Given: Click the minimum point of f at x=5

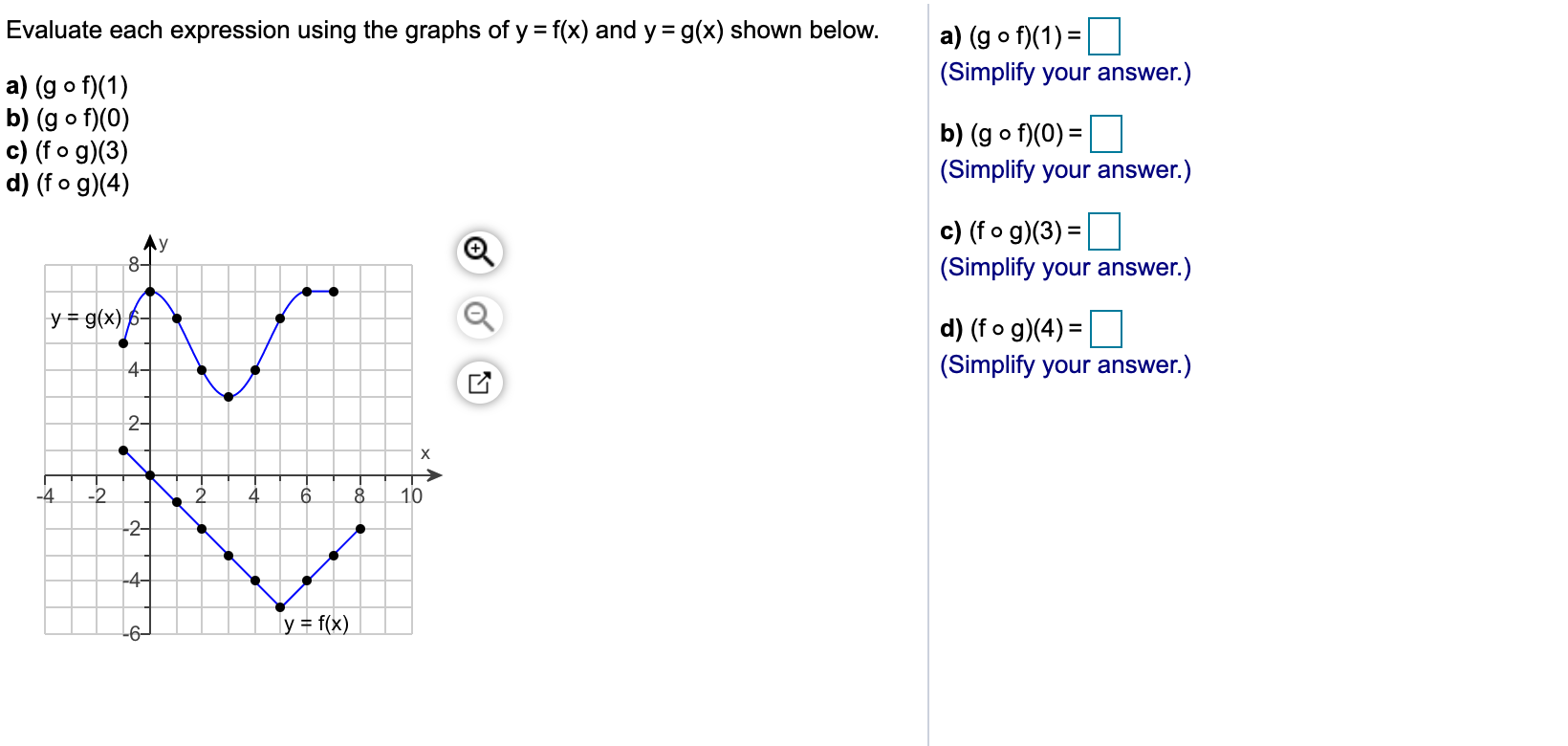Looking at the screenshot, I should point(280,606).
